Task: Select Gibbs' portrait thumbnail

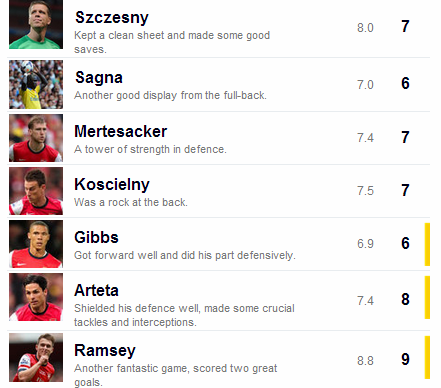Action: tap(36, 244)
